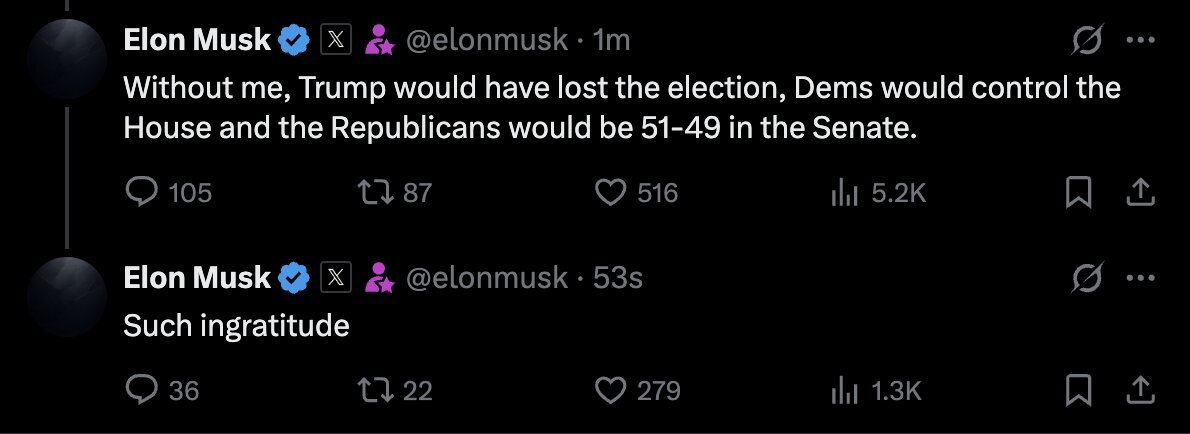Click Elon Musk name on second tweet
This screenshot has height=434, width=1190.
click(197, 278)
